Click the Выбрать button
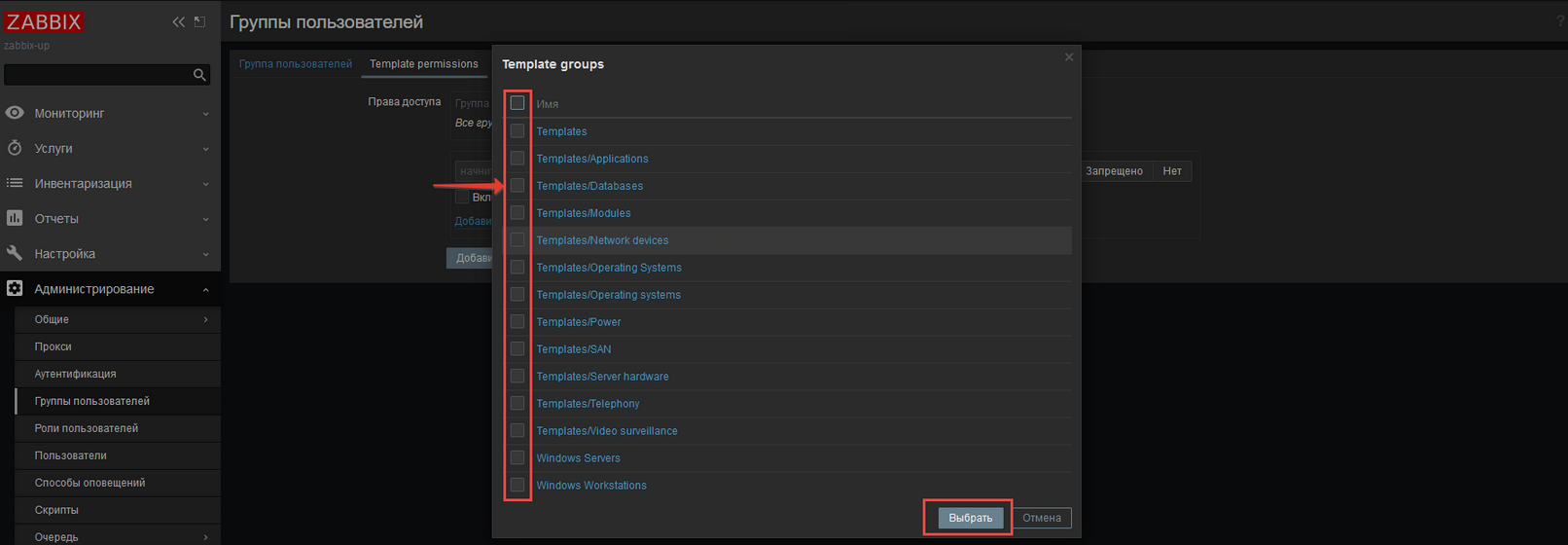 click(x=971, y=518)
